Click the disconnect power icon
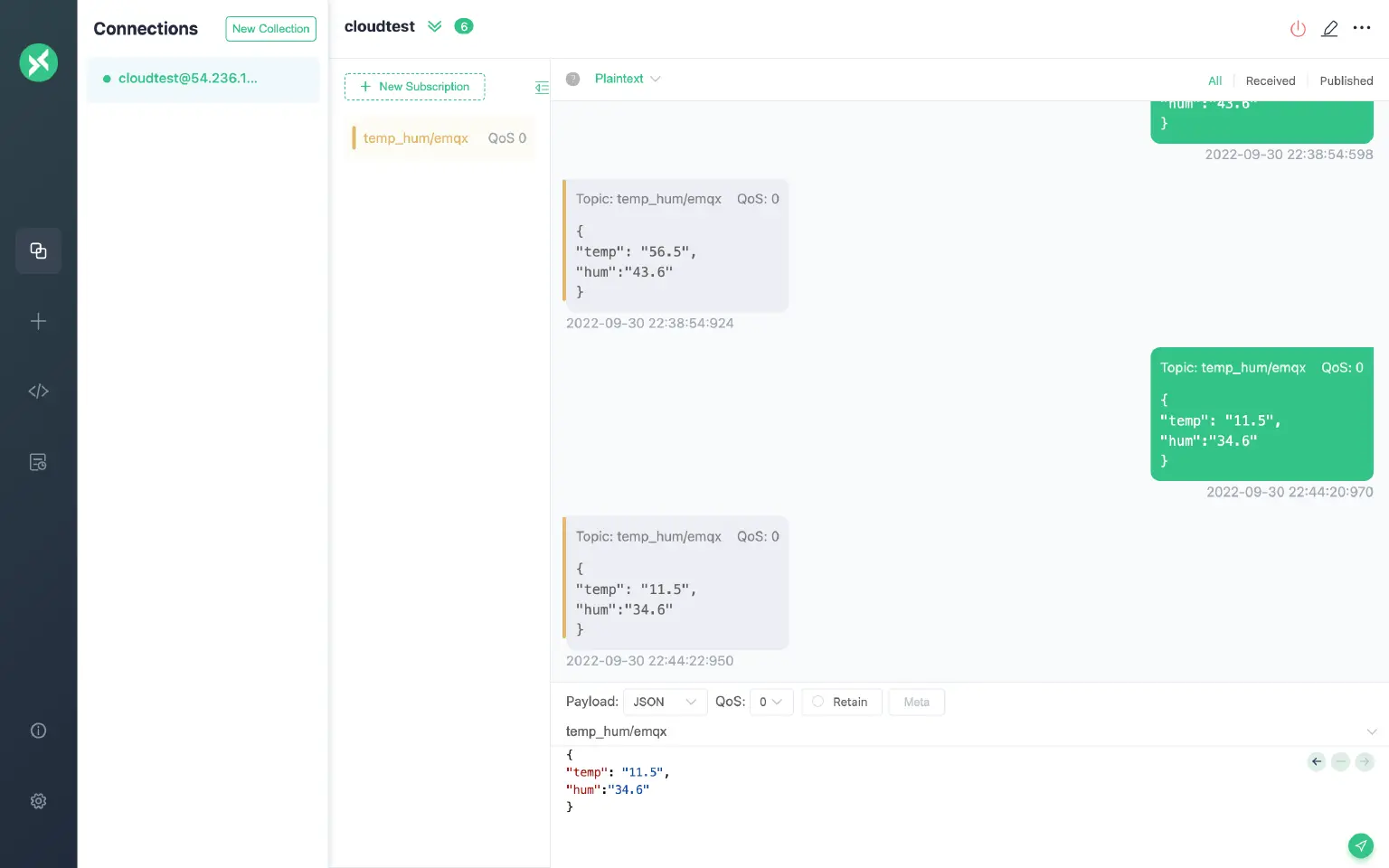Viewport: 1389px width, 868px height. [x=1298, y=29]
